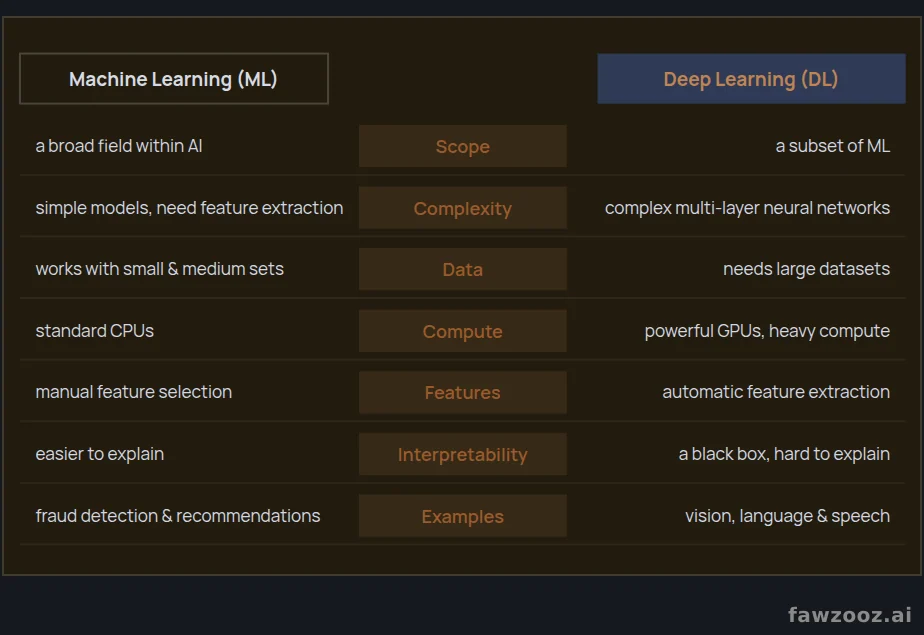Click the Interpretability category label
This screenshot has height=635, width=924.
pyautogui.click(x=463, y=454)
